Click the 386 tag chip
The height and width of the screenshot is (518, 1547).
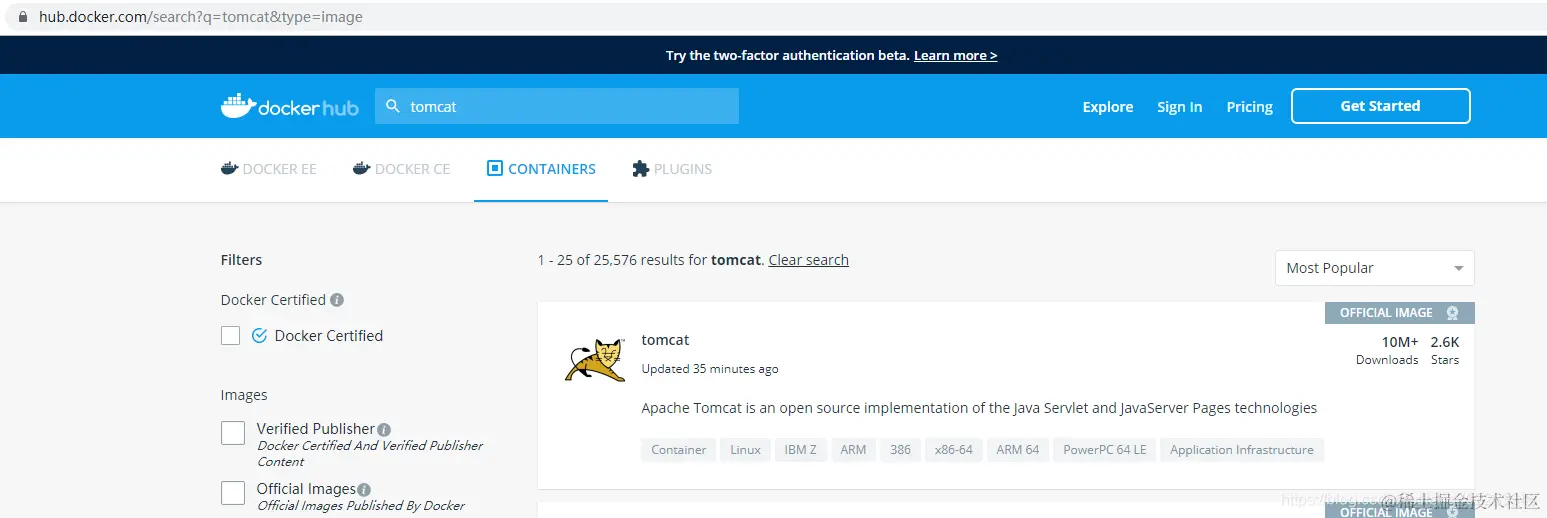(901, 450)
